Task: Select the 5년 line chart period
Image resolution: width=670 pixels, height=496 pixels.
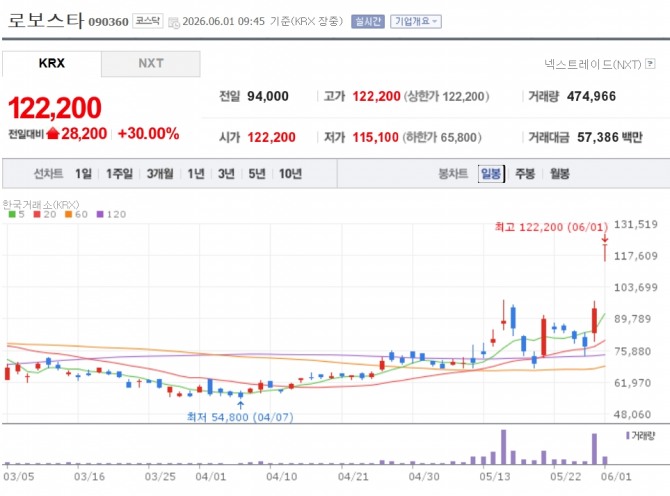Action: 257,173
